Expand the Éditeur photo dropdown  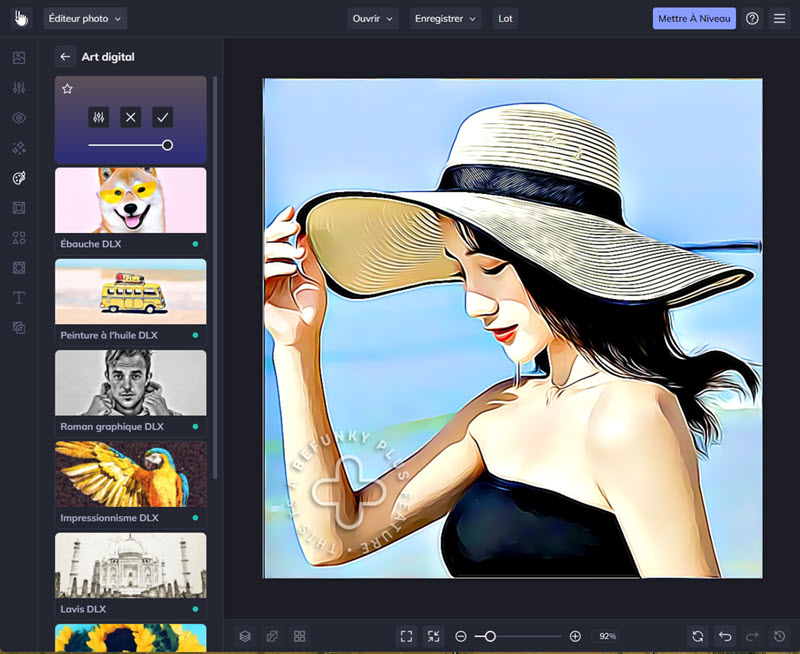point(85,18)
